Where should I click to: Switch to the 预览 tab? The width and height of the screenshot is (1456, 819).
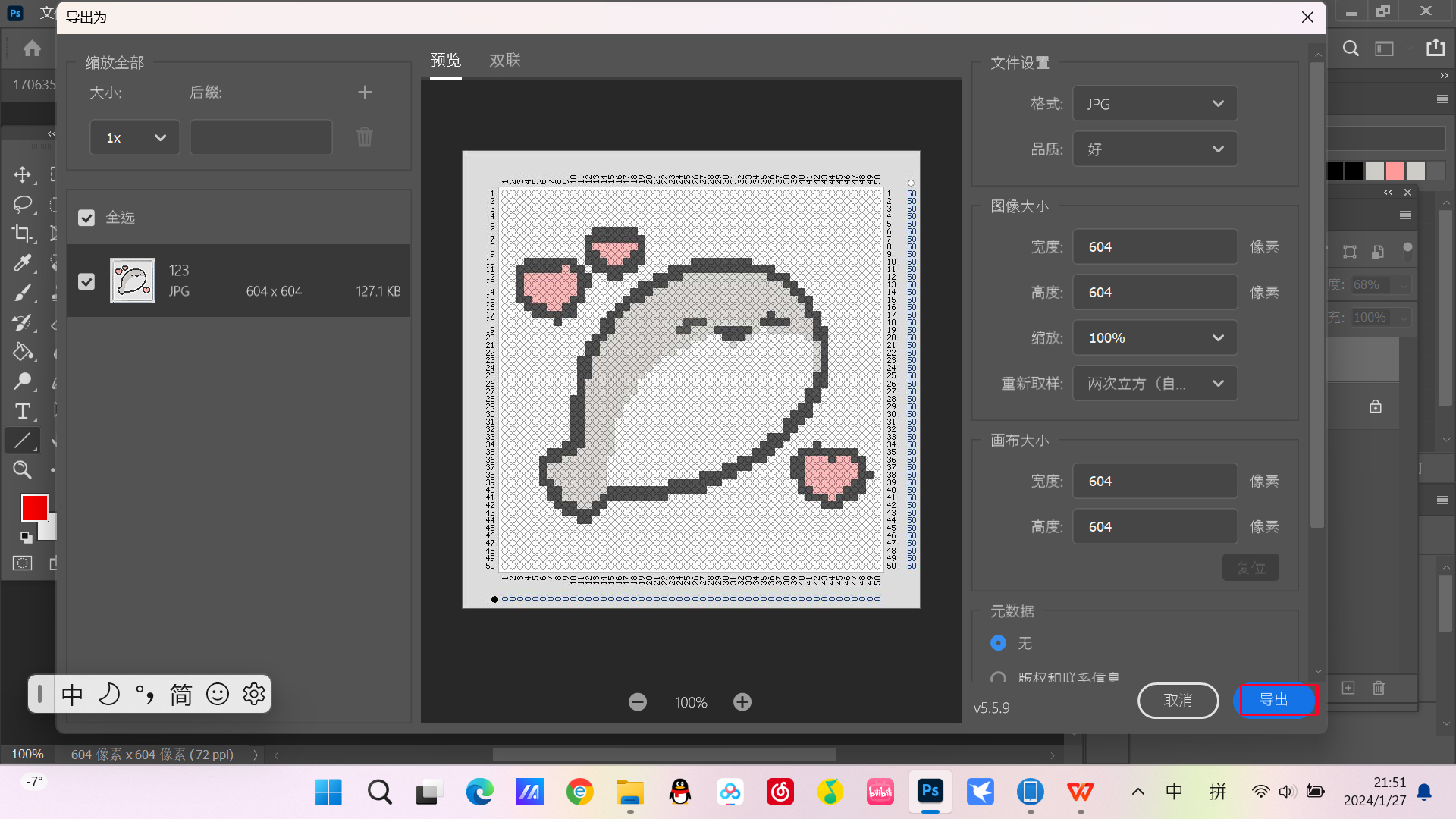pos(446,61)
